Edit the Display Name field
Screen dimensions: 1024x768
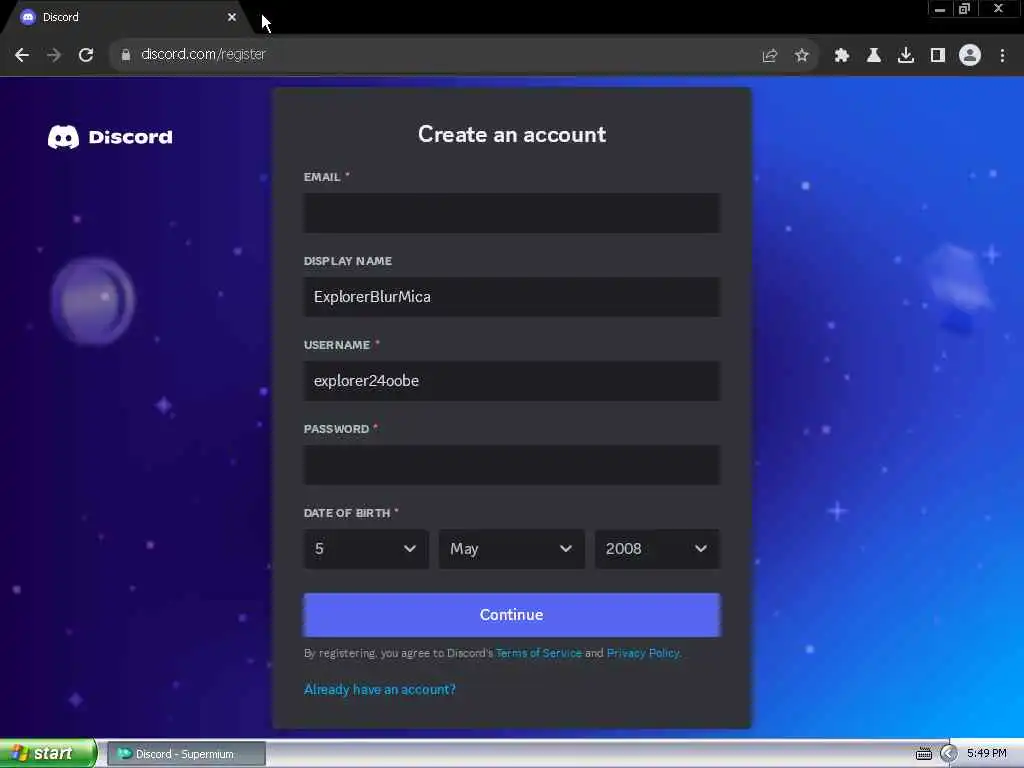point(511,296)
